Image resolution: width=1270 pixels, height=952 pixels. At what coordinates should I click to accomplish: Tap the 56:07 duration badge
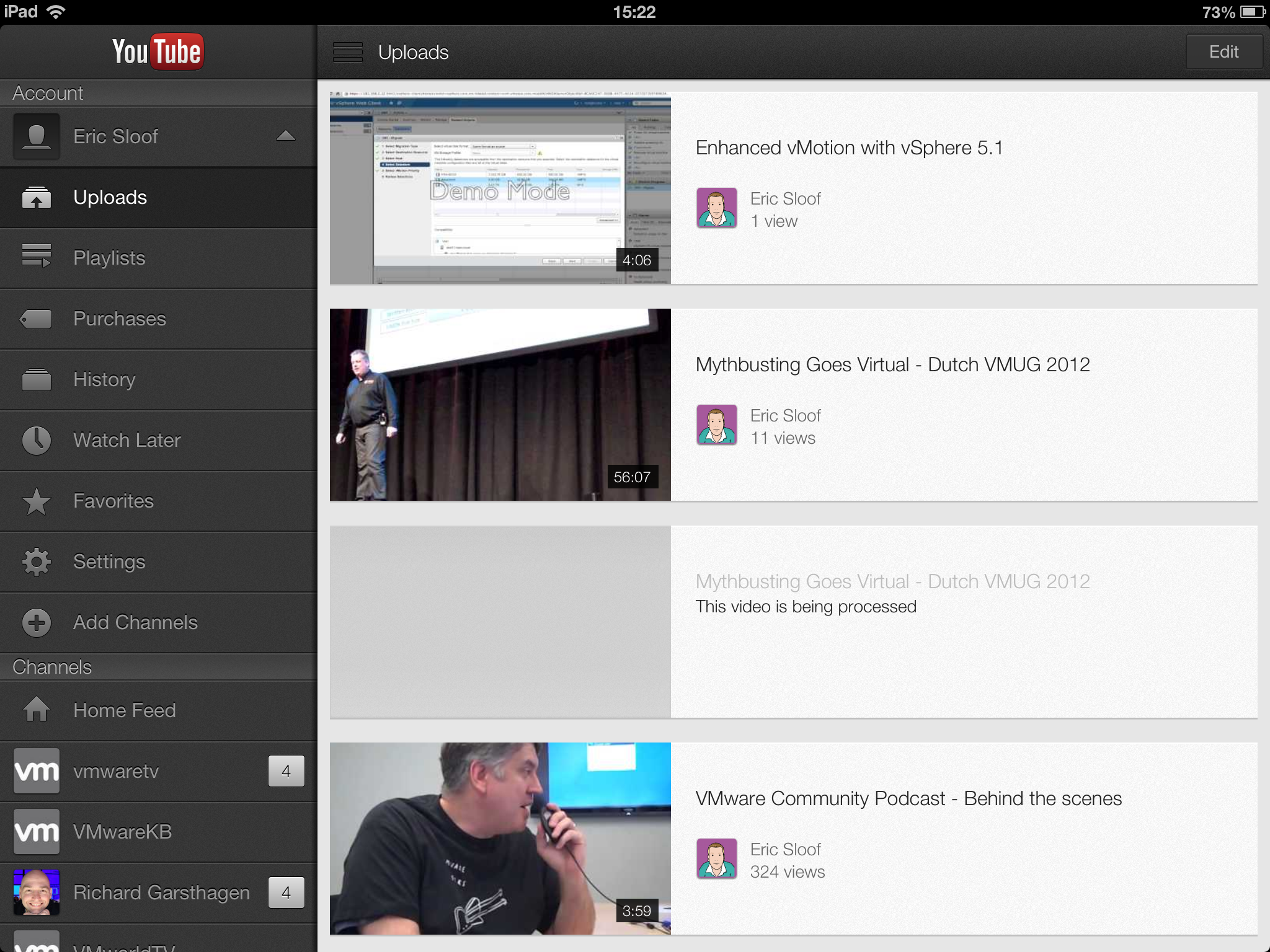(632, 477)
